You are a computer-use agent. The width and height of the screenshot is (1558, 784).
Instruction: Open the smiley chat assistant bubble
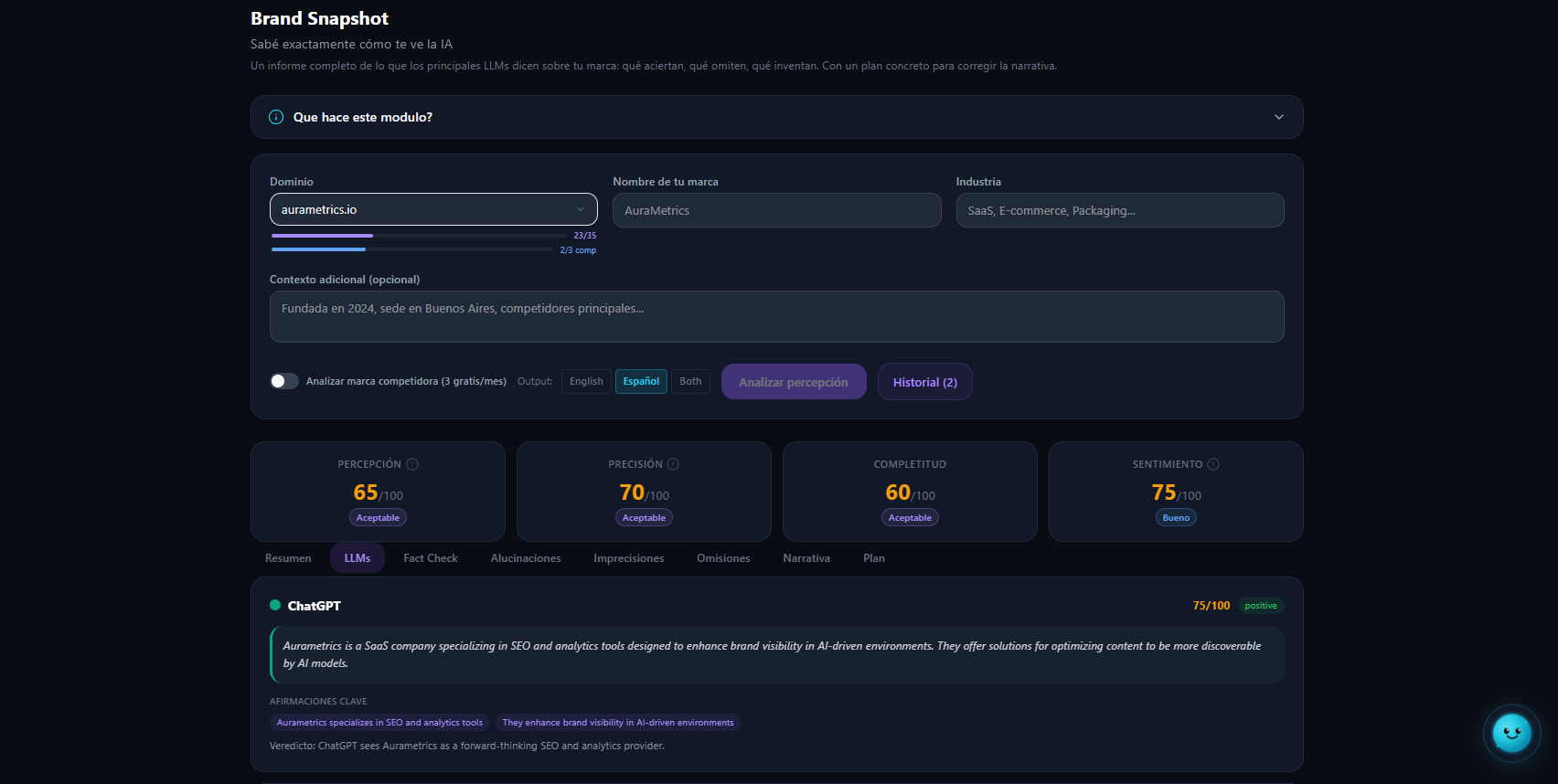click(1511, 732)
